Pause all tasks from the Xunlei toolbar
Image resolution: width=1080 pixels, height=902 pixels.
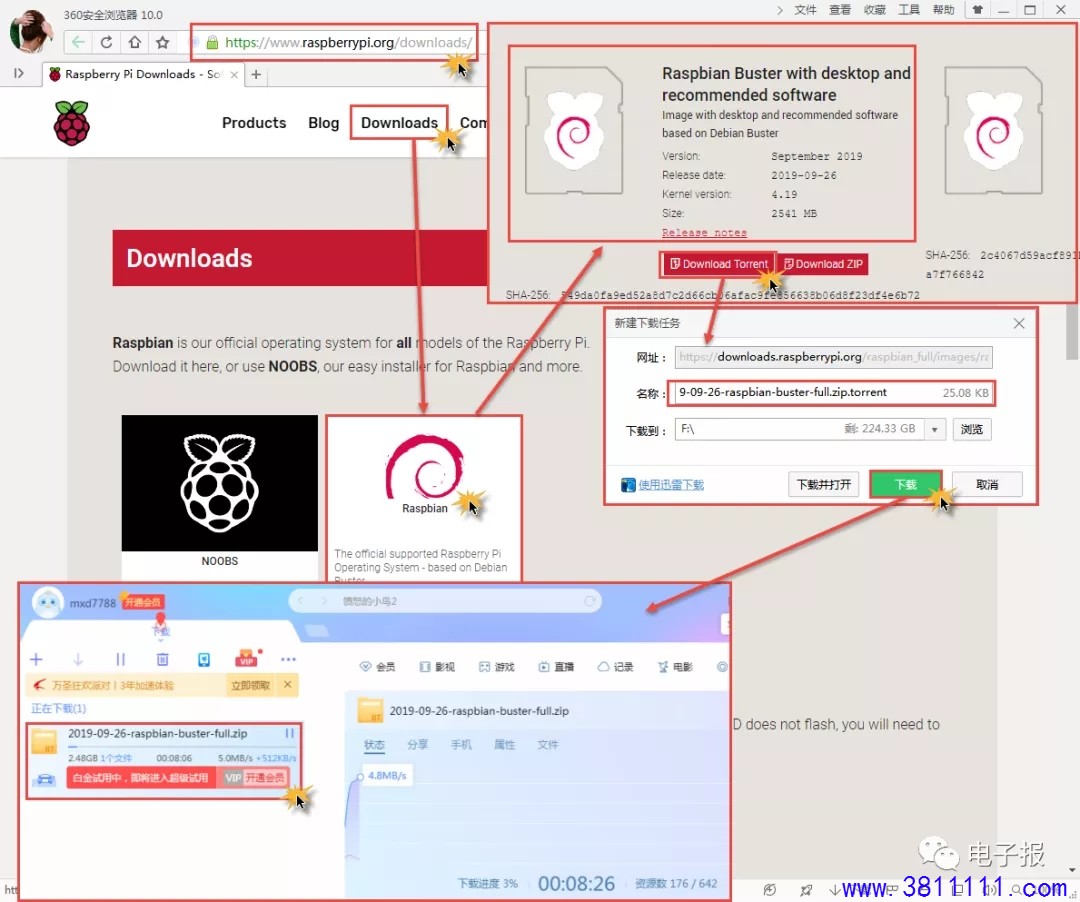121,660
